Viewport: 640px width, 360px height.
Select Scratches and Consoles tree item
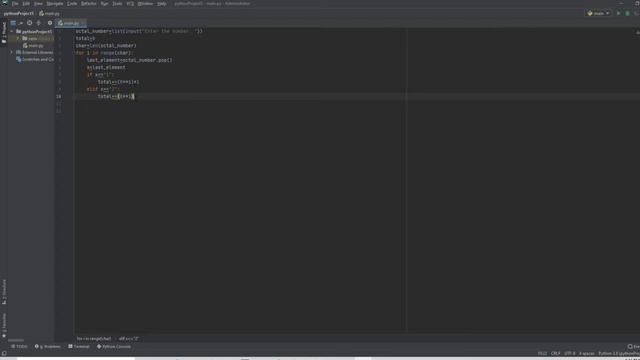(x=35, y=59)
